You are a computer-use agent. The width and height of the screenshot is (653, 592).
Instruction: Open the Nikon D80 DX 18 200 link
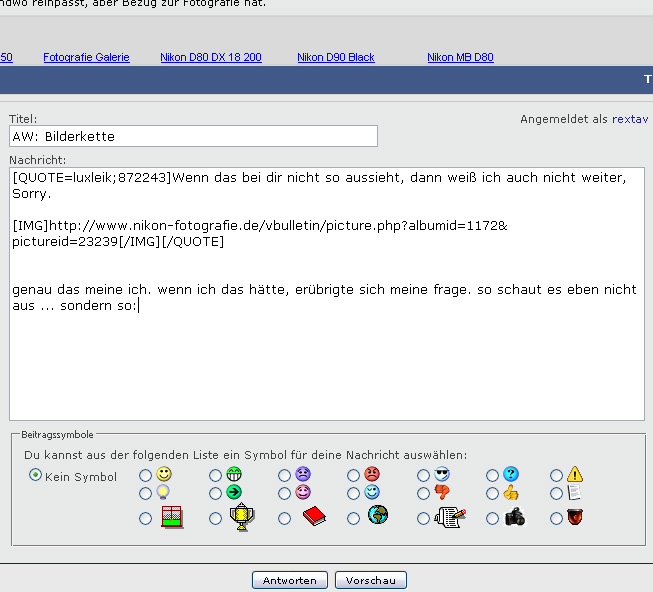tap(211, 57)
